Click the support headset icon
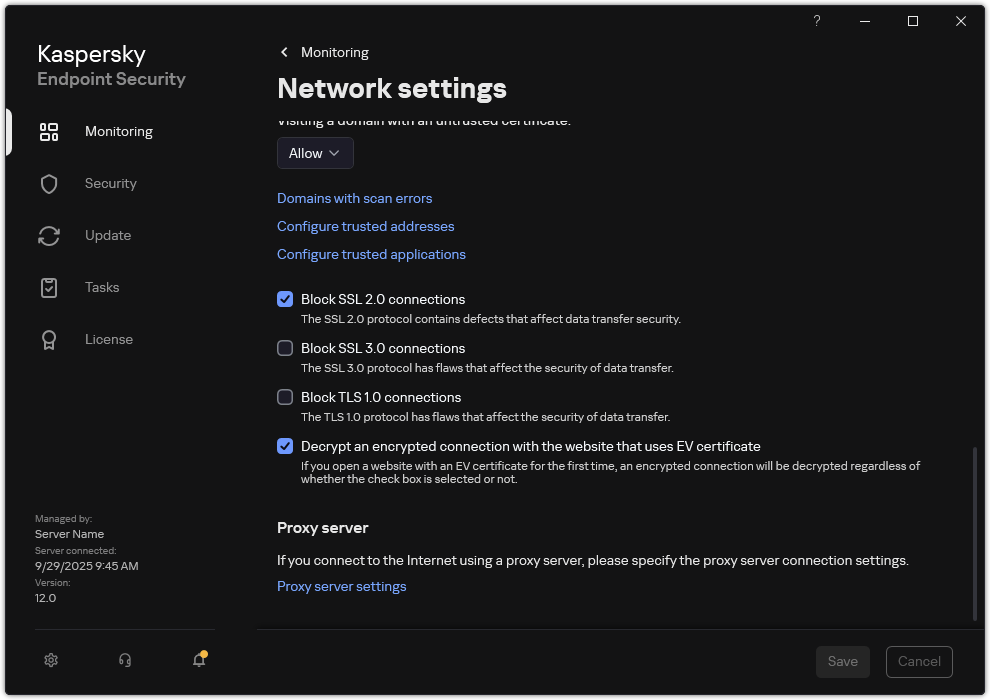 click(124, 660)
